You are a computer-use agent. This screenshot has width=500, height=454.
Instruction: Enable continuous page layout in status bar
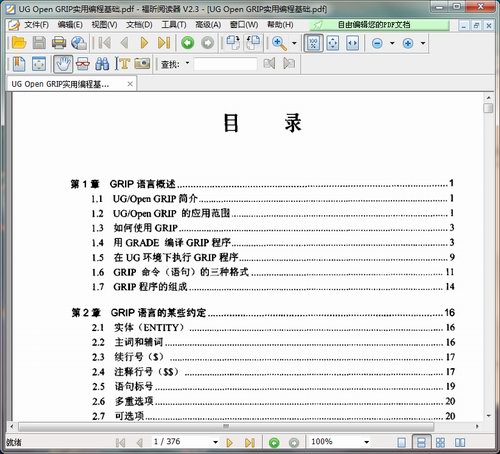click(x=421, y=443)
